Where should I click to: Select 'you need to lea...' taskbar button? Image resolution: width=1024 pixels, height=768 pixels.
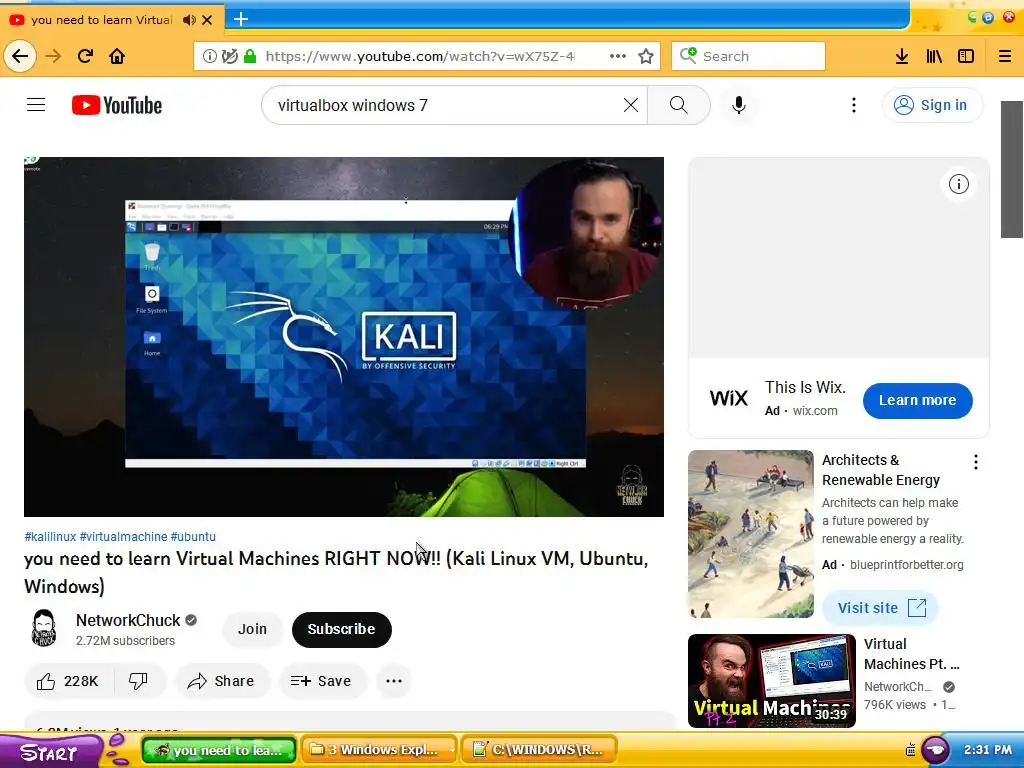pyautogui.click(x=219, y=750)
